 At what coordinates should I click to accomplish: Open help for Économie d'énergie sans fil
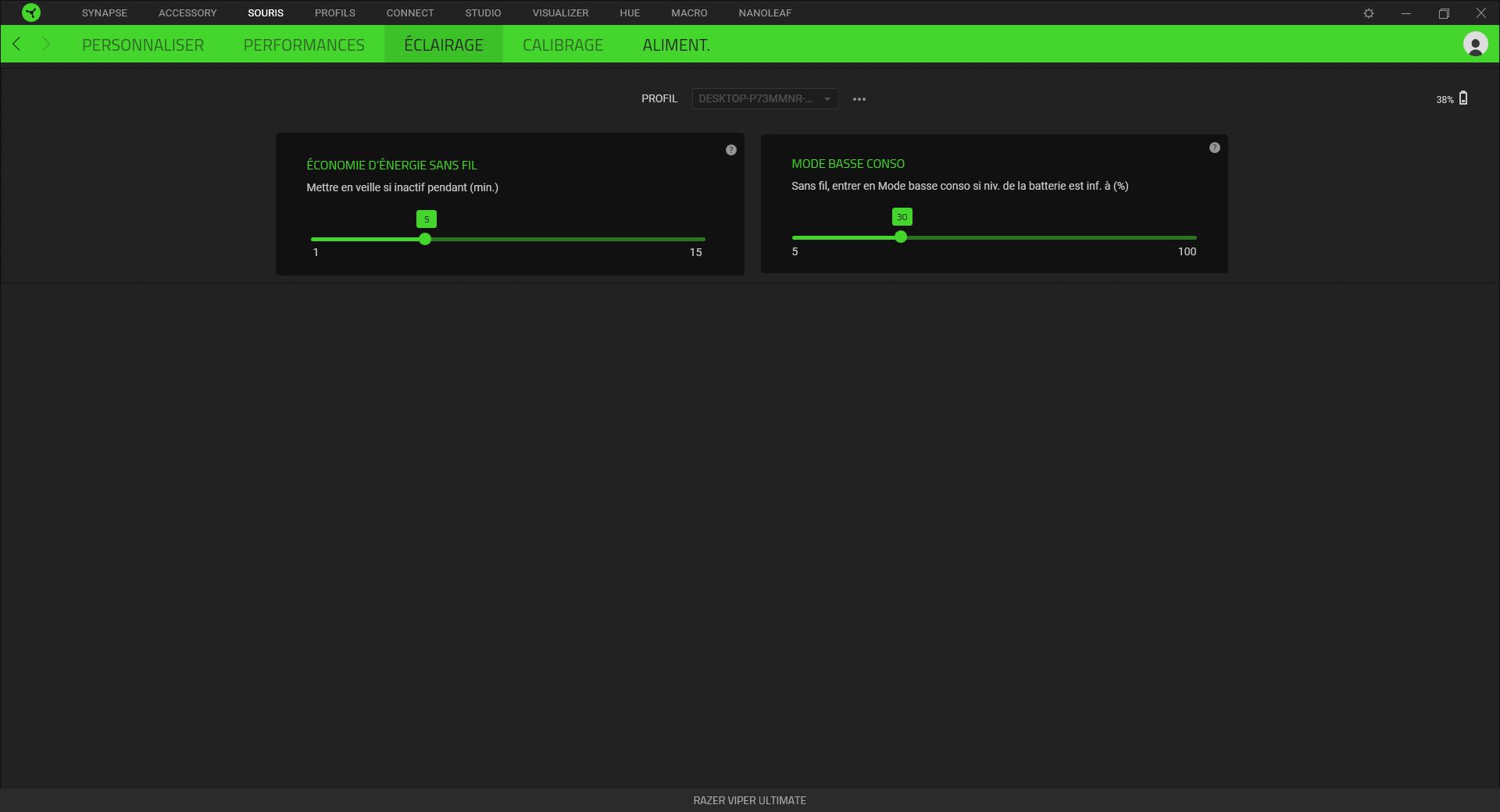731,150
